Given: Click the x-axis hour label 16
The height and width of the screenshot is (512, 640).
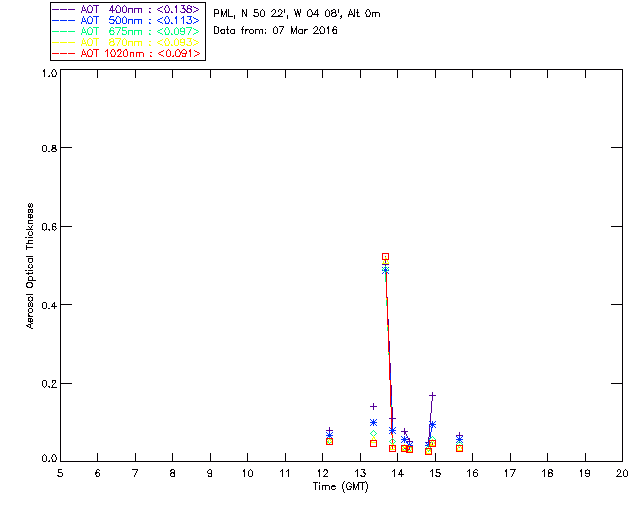Looking at the screenshot, I should (472, 473).
